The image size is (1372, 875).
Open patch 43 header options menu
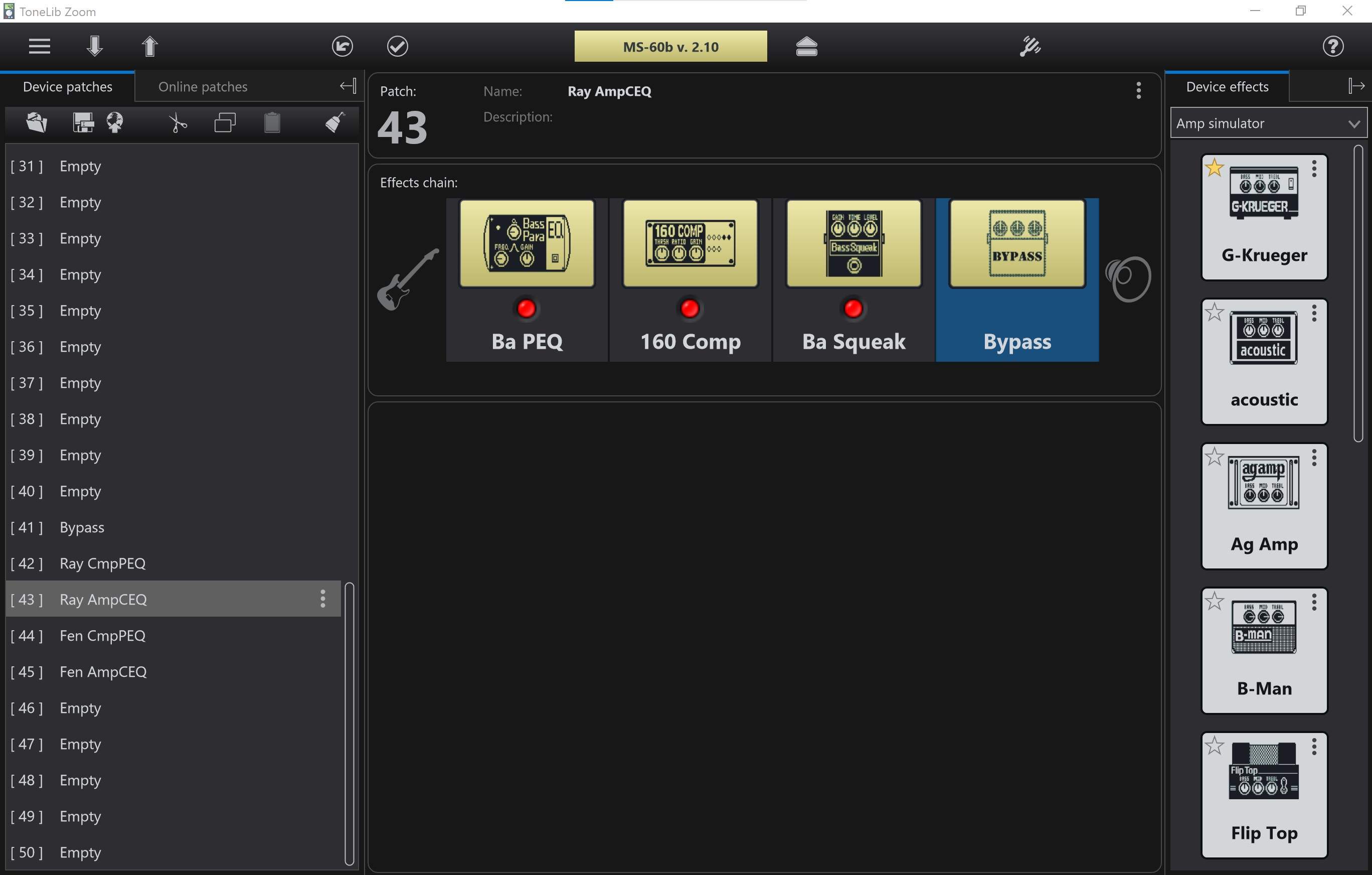(1138, 91)
